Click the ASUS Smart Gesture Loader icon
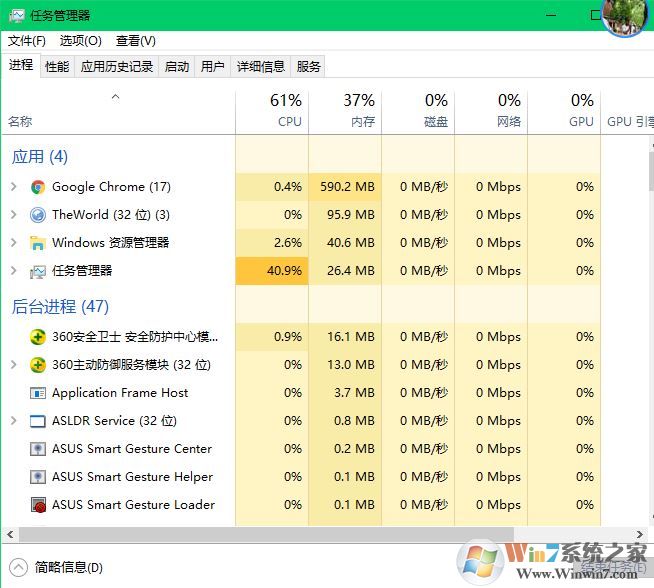The width and height of the screenshot is (654, 588). (x=38, y=505)
